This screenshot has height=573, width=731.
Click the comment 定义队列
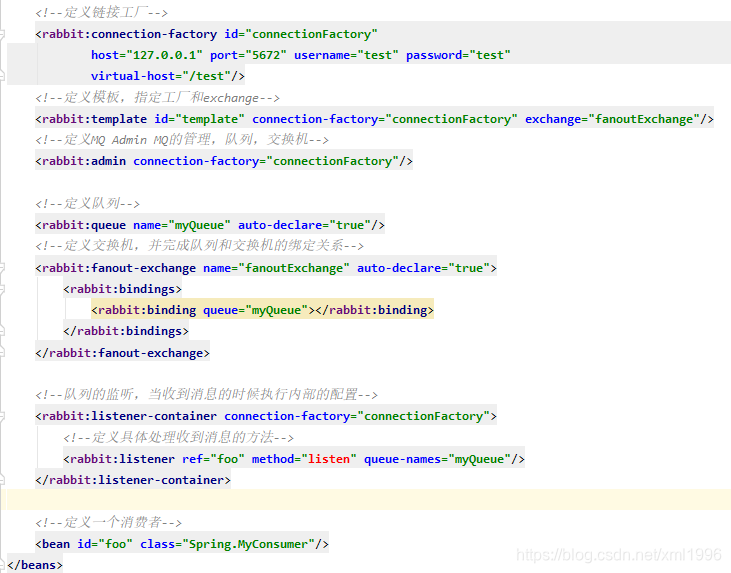[x=88, y=203]
